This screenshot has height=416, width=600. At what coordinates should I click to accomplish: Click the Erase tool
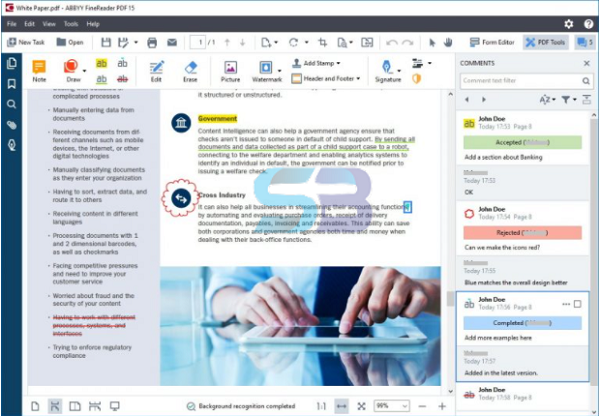[x=190, y=68]
